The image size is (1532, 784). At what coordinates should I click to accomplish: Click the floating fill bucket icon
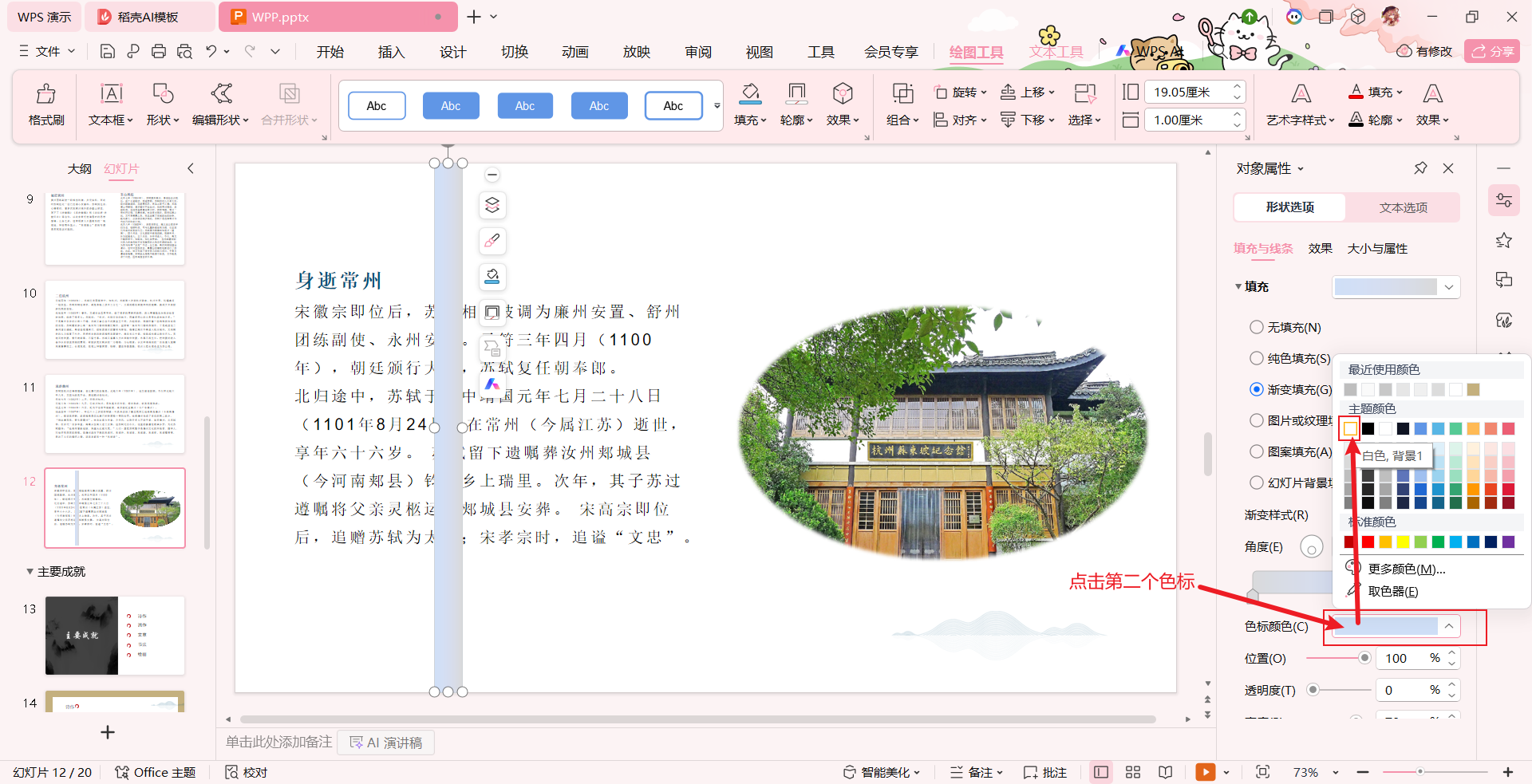492,276
